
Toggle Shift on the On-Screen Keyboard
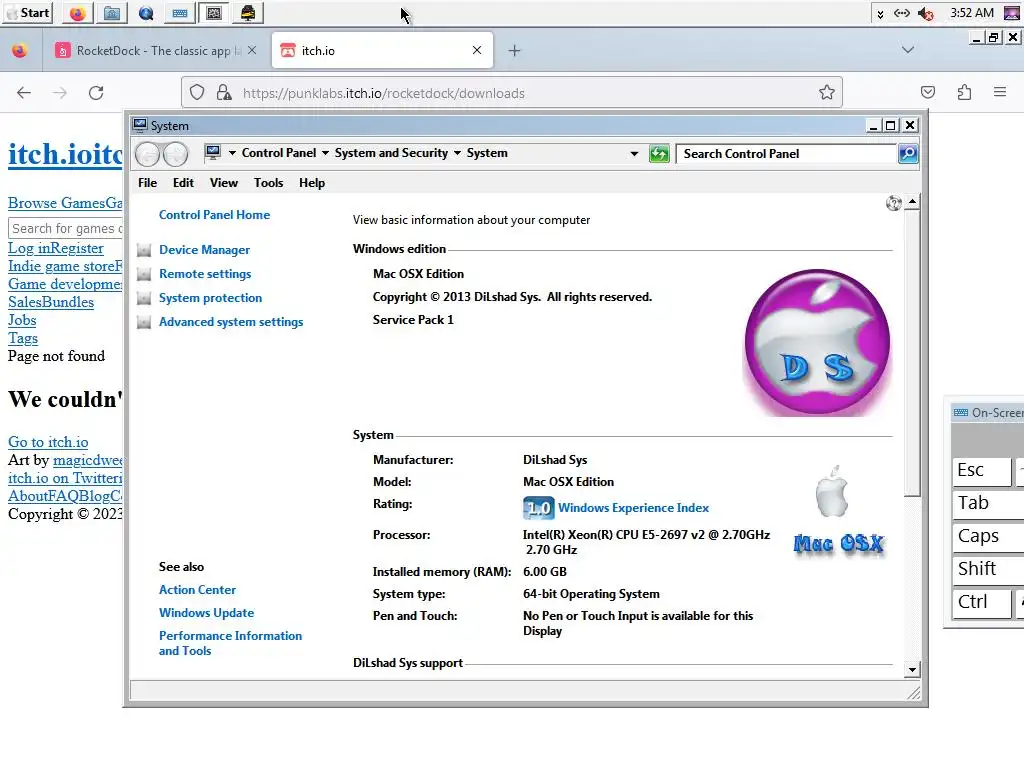click(x=988, y=569)
